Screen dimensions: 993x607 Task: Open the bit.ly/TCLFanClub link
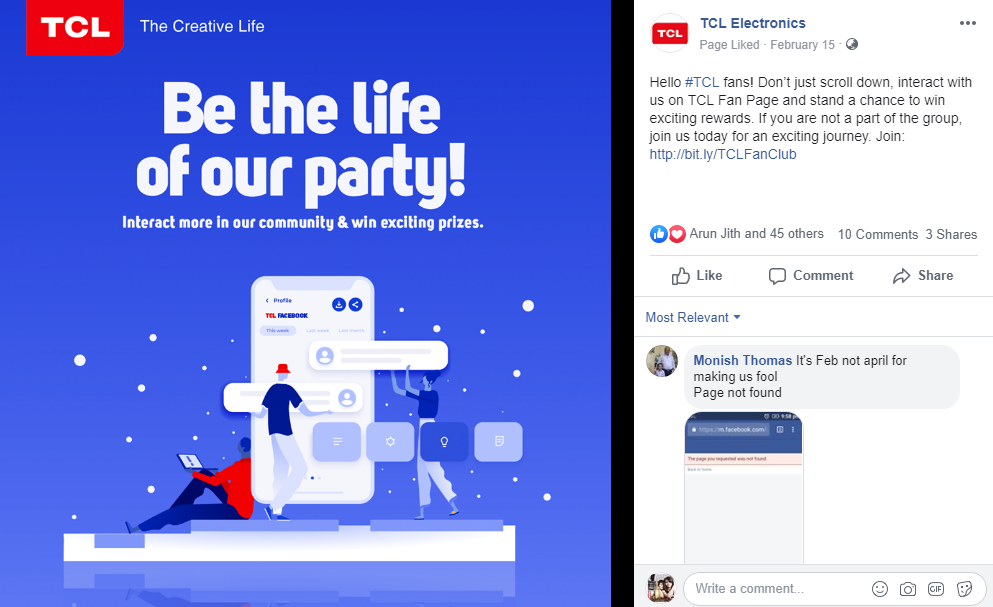tap(723, 154)
